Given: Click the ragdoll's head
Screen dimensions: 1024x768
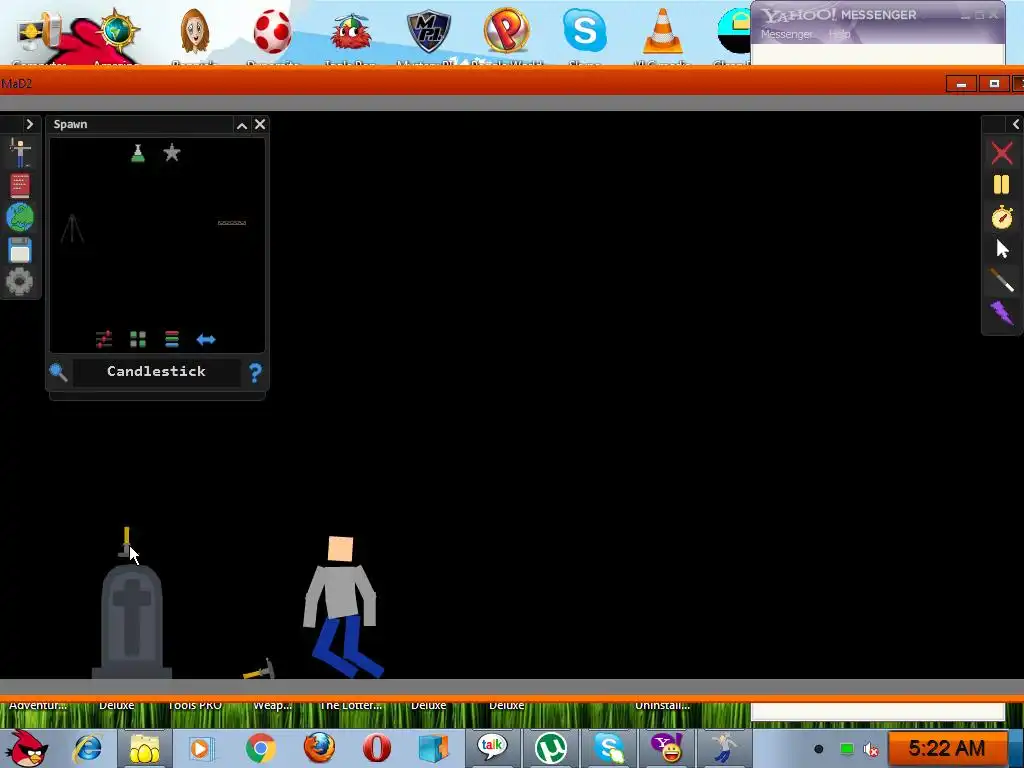Looking at the screenshot, I should 340,549.
